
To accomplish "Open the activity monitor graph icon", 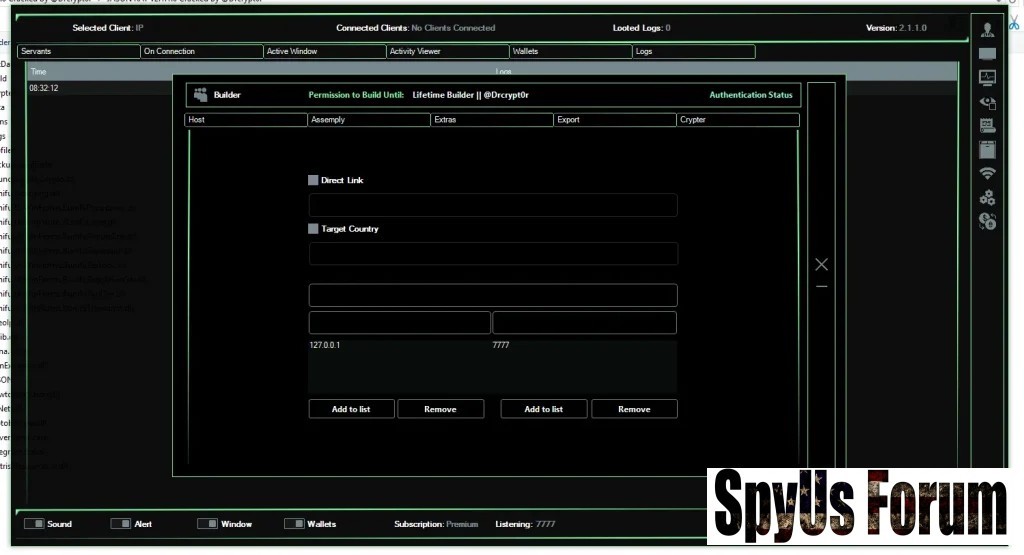I will pos(987,77).
